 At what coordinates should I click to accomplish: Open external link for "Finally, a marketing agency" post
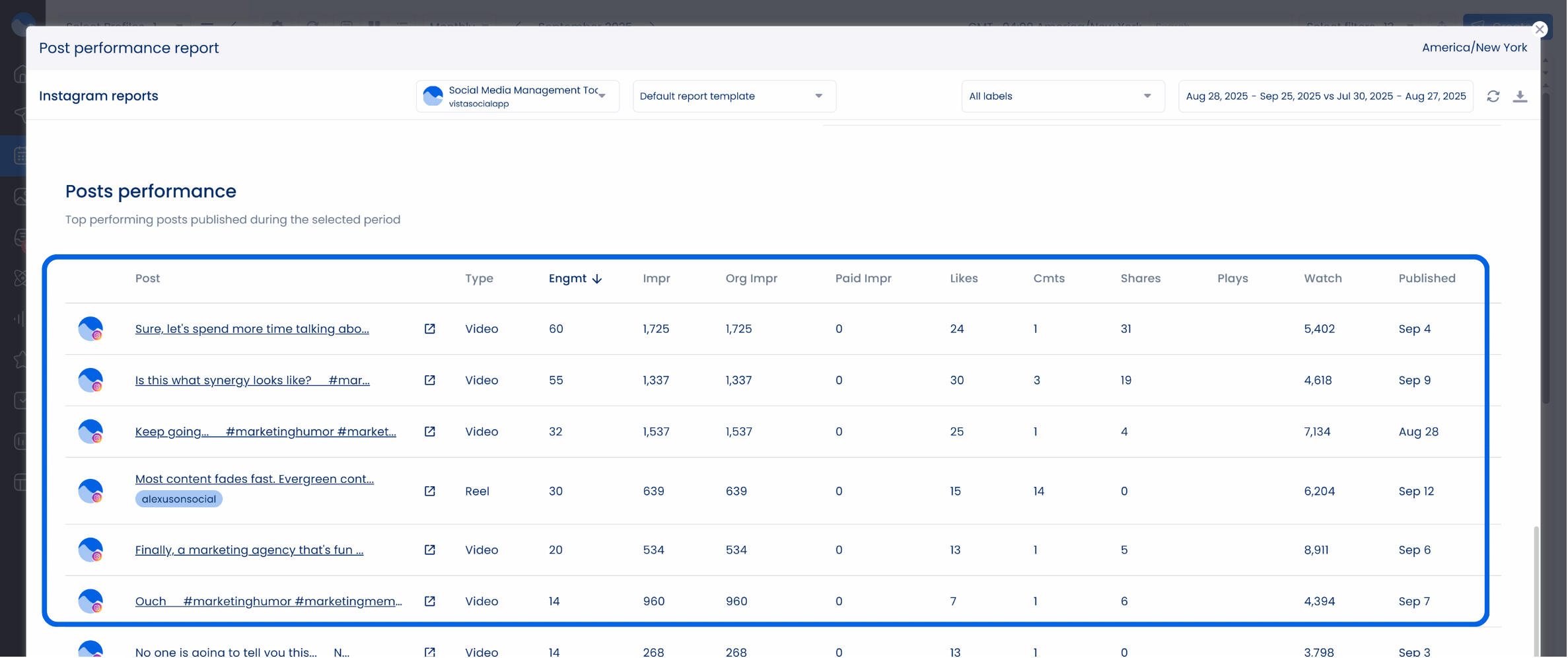(x=430, y=549)
